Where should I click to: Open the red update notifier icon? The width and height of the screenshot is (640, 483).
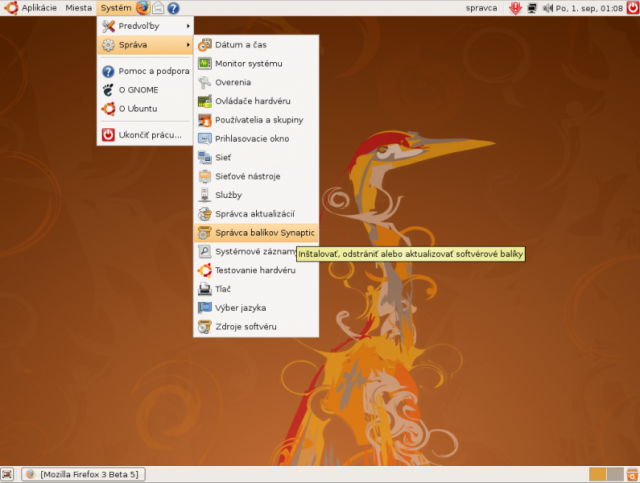[516, 8]
